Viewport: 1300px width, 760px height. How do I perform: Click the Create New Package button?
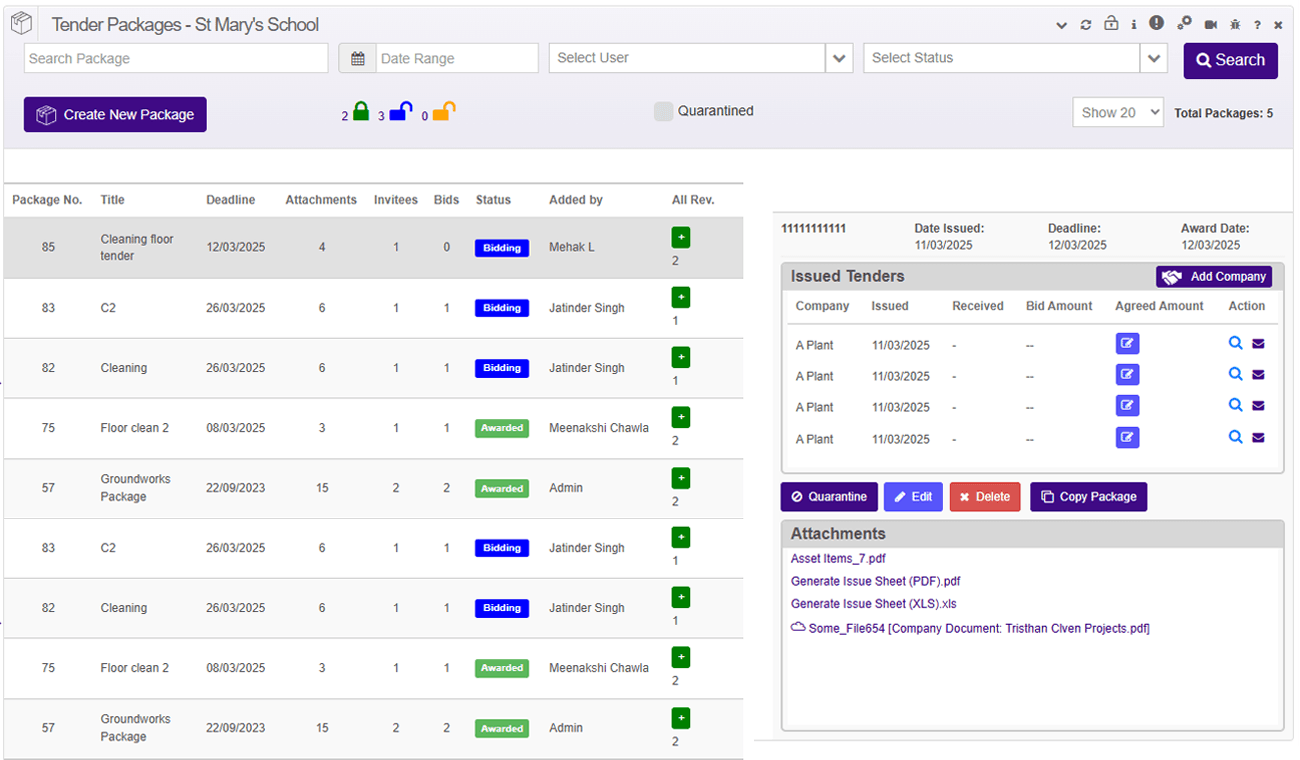point(115,115)
